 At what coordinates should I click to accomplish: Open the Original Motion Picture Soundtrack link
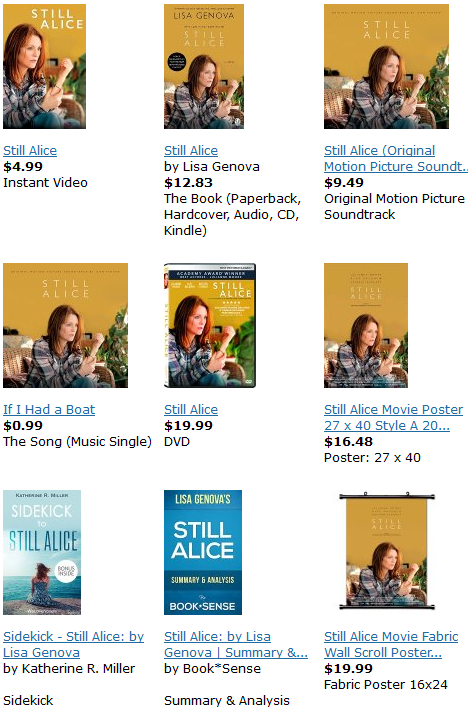[x=396, y=158]
